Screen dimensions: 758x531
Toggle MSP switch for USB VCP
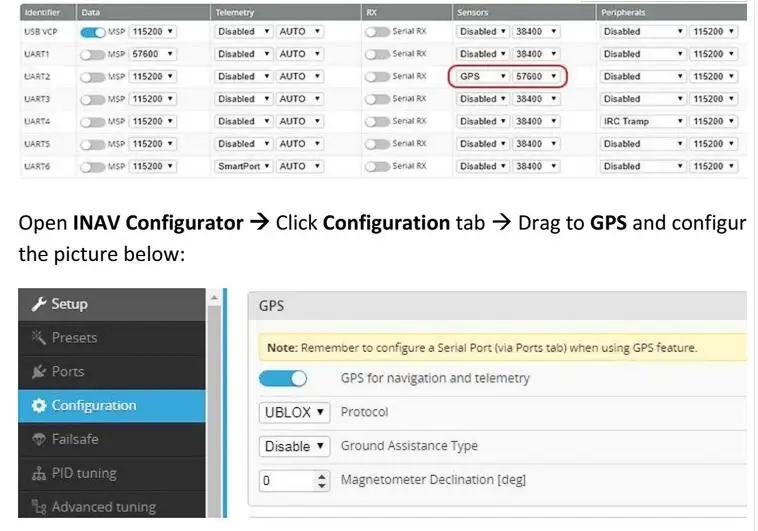pos(93,32)
